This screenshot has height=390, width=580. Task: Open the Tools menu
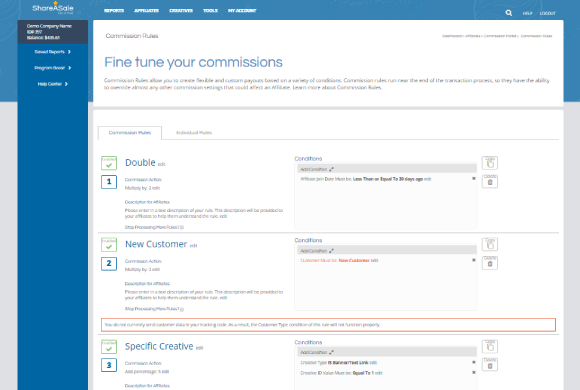point(210,11)
